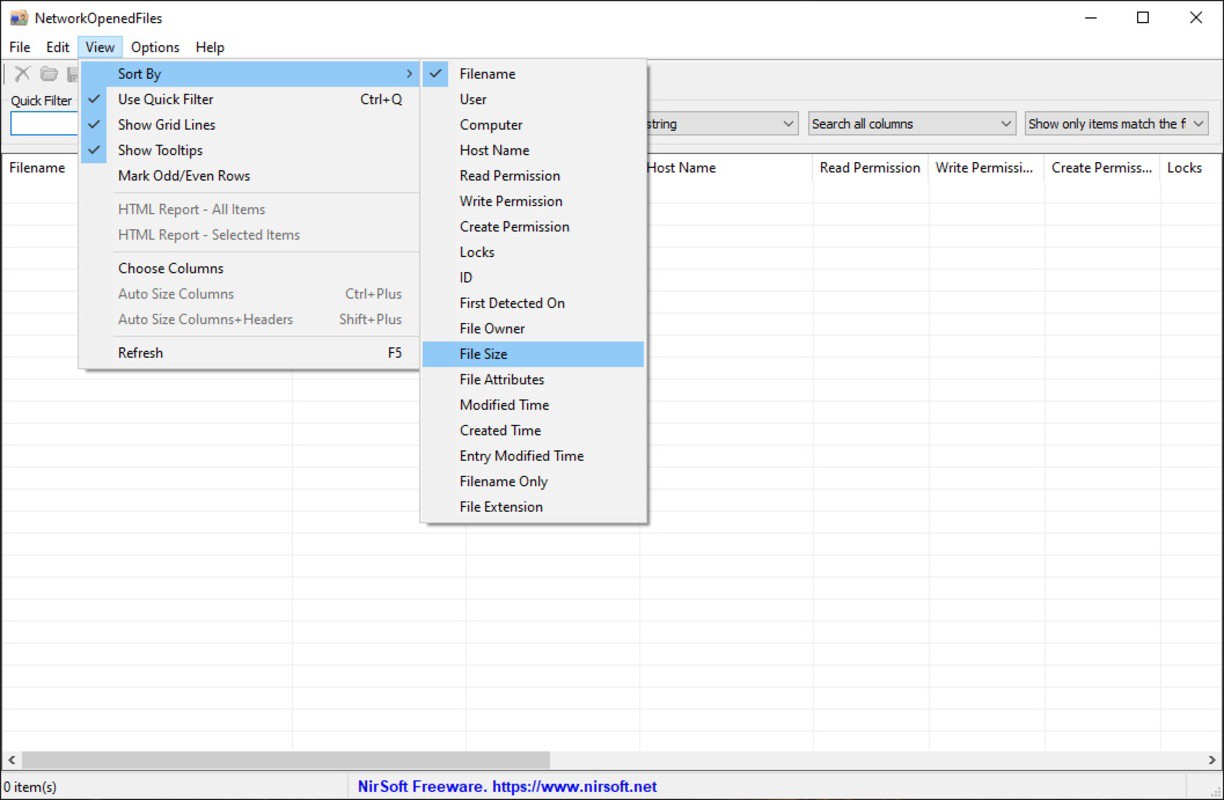1224x800 pixels.
Task: Click the Quick Filter text input
Action: point(44,124)
